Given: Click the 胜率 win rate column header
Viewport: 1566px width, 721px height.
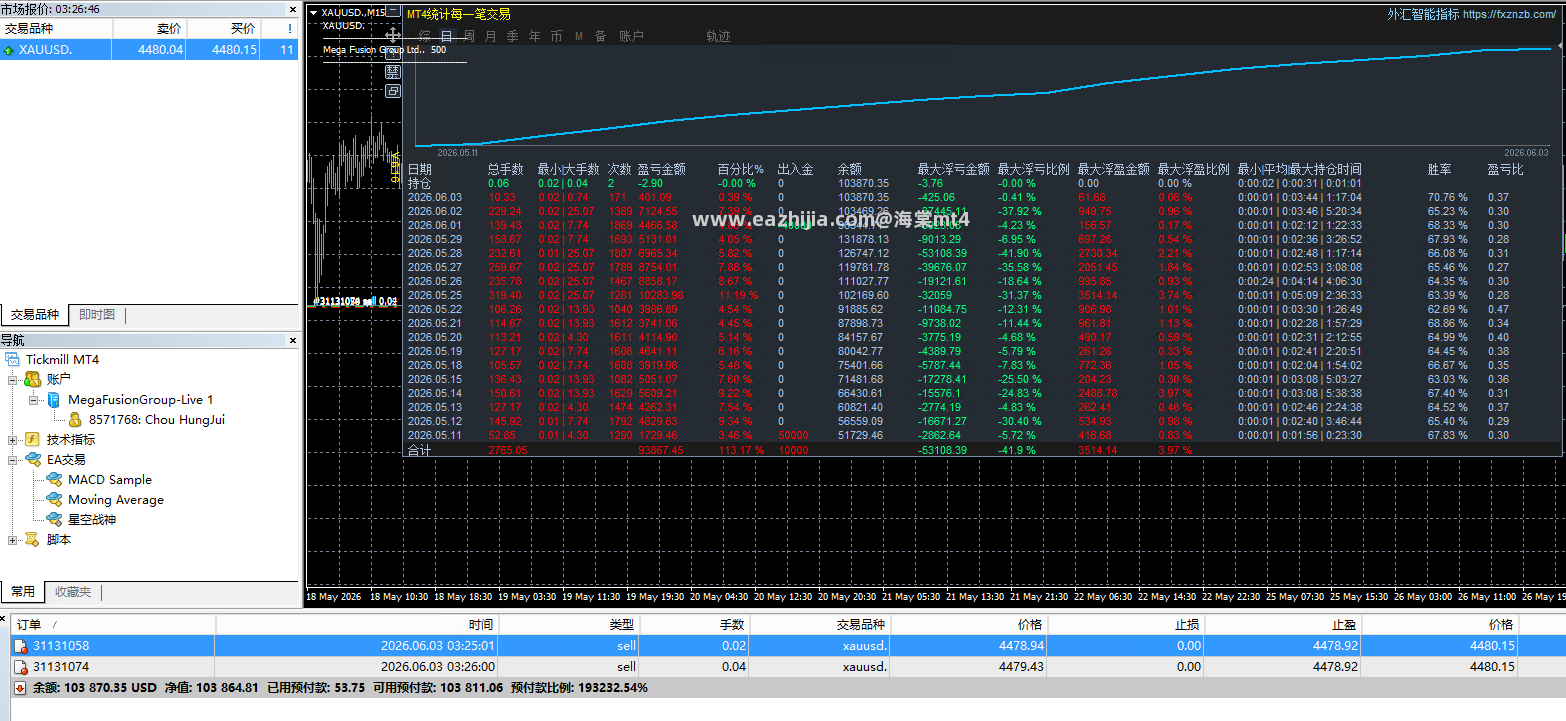Looking at the screenshot, I should (x=1440, y=169).
